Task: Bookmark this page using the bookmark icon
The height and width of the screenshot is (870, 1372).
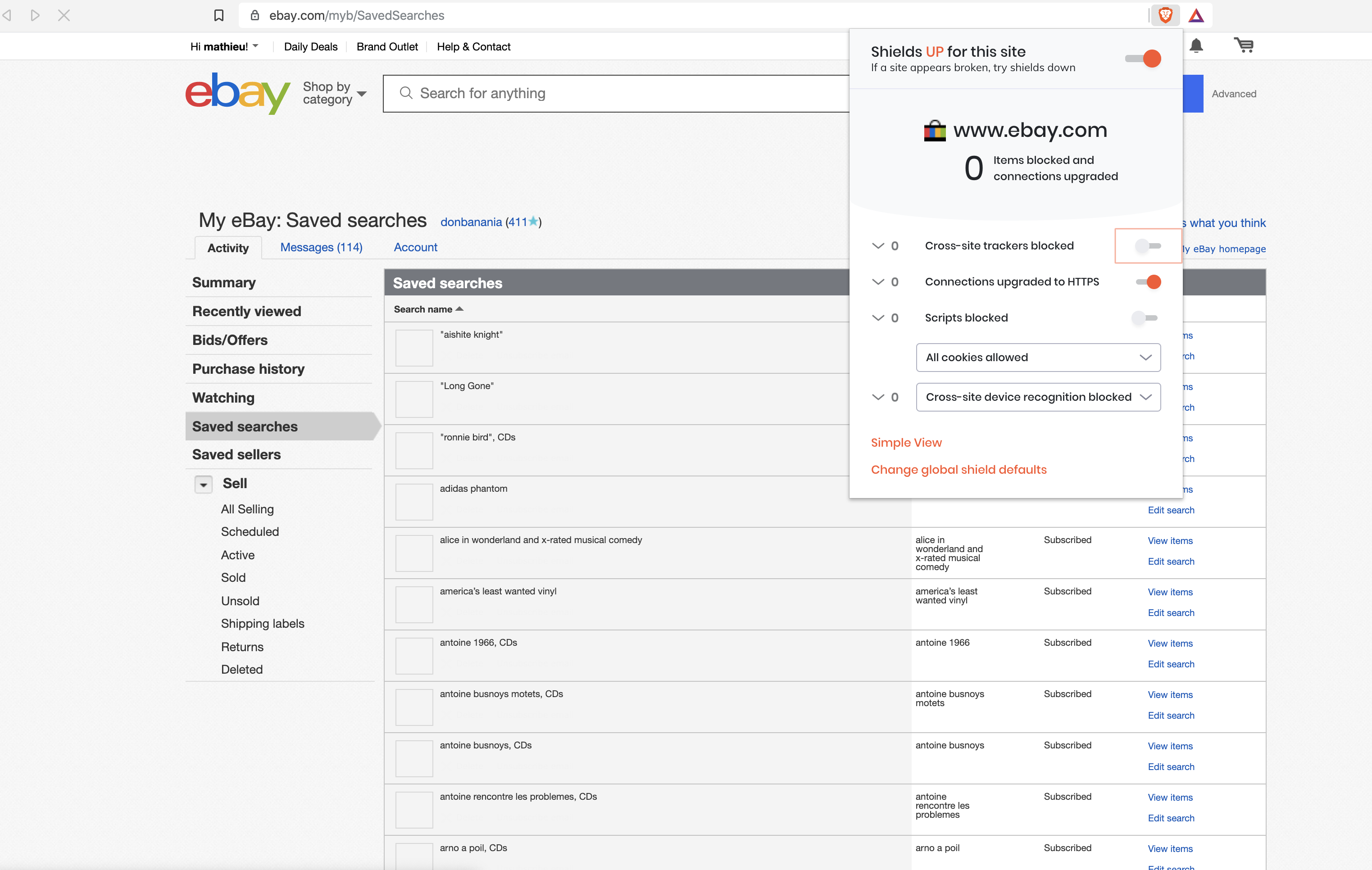Action: tap(219, 15)
